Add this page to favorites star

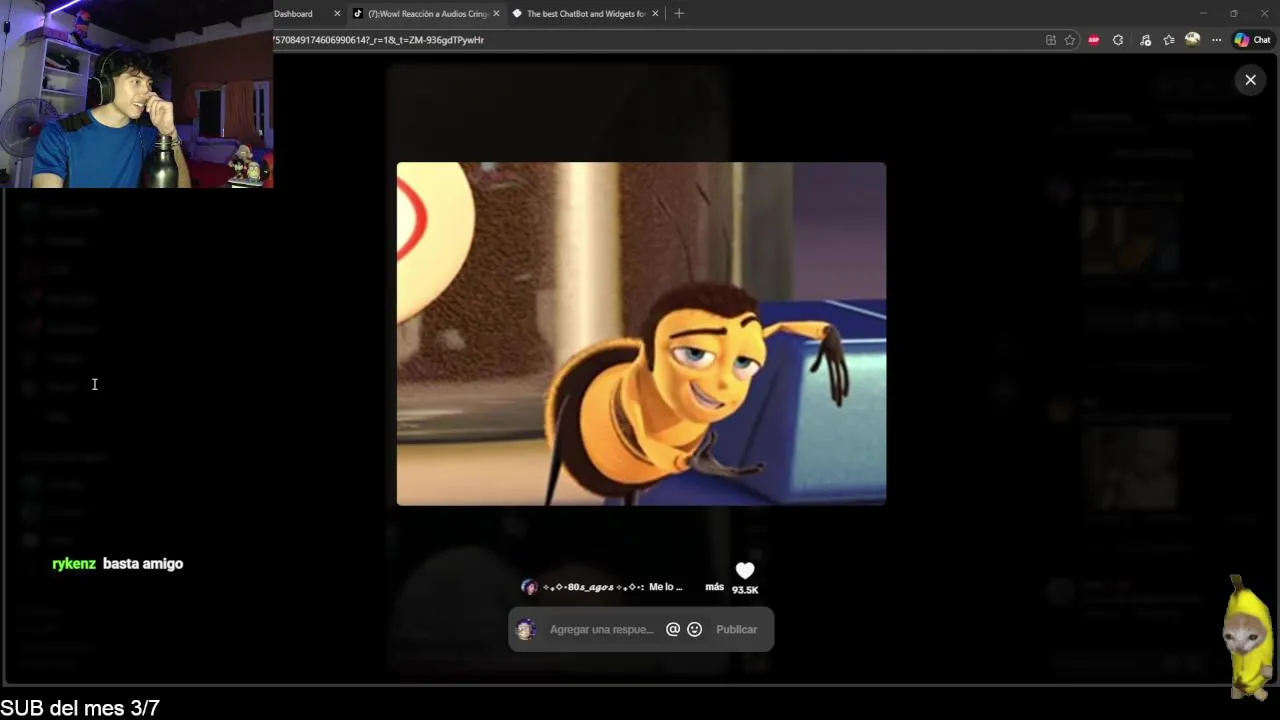pos(1070,40)
